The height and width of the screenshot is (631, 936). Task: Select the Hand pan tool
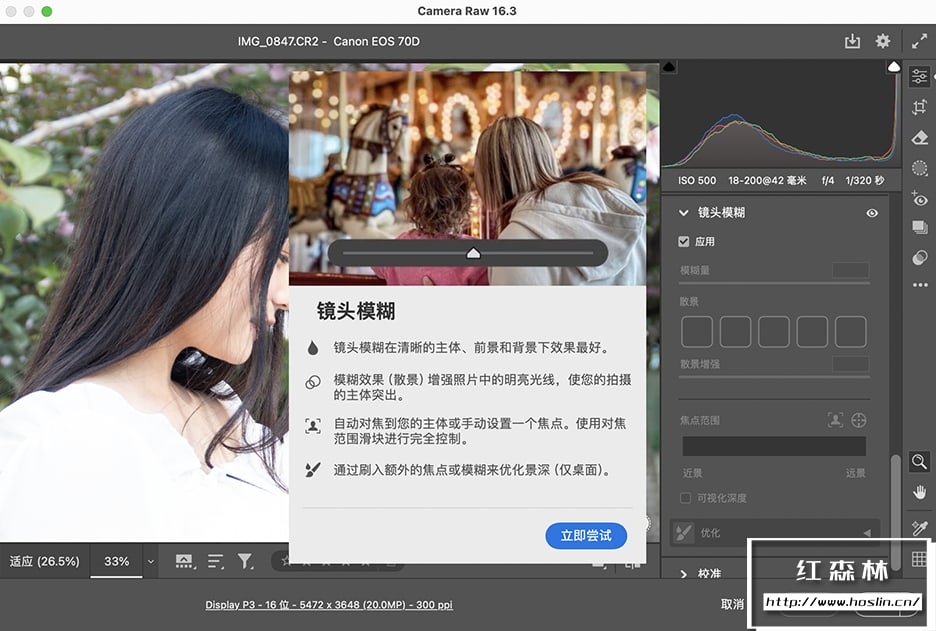(x=919, y=492)
